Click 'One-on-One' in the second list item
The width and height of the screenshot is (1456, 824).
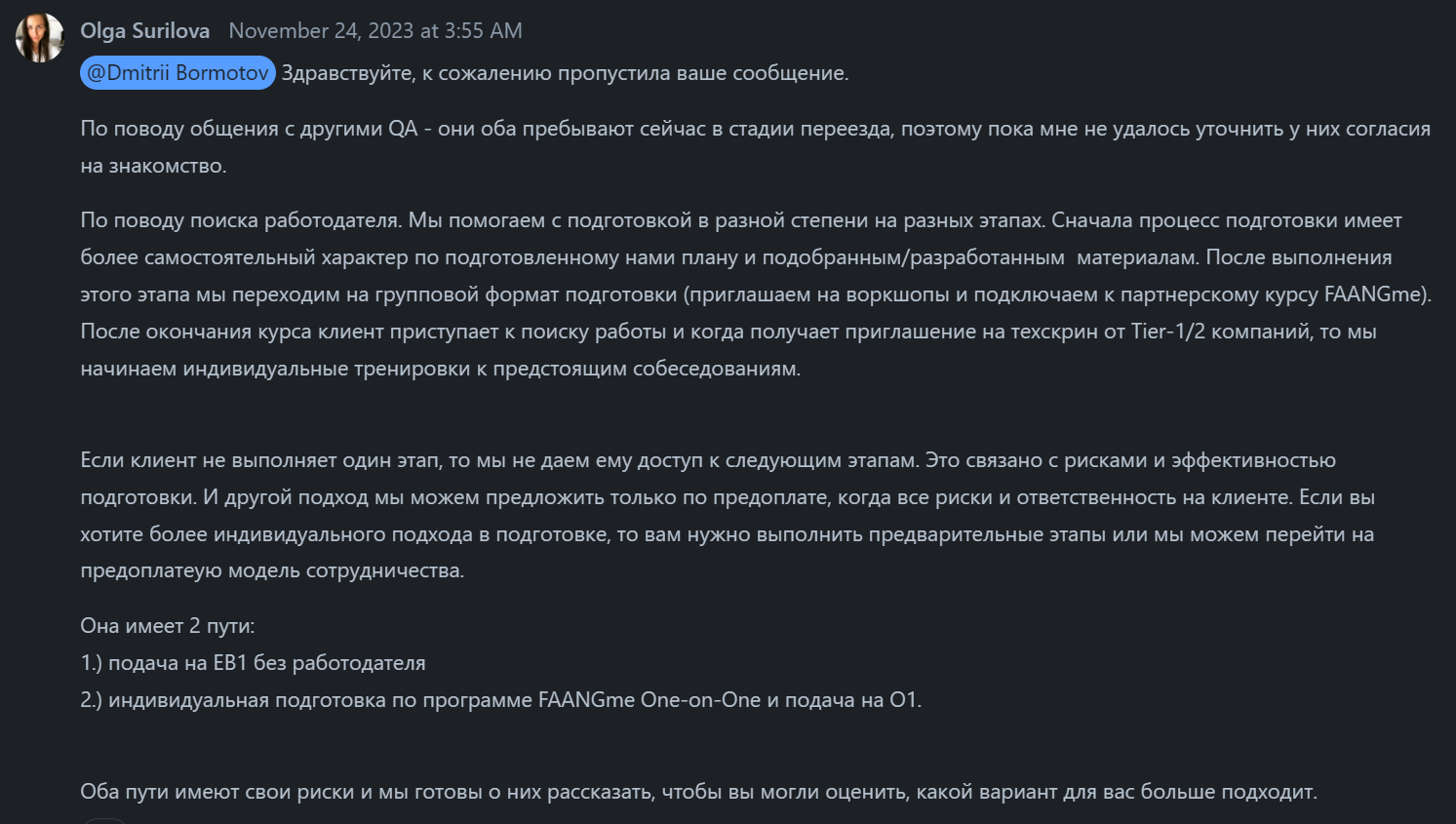[699, 700]
